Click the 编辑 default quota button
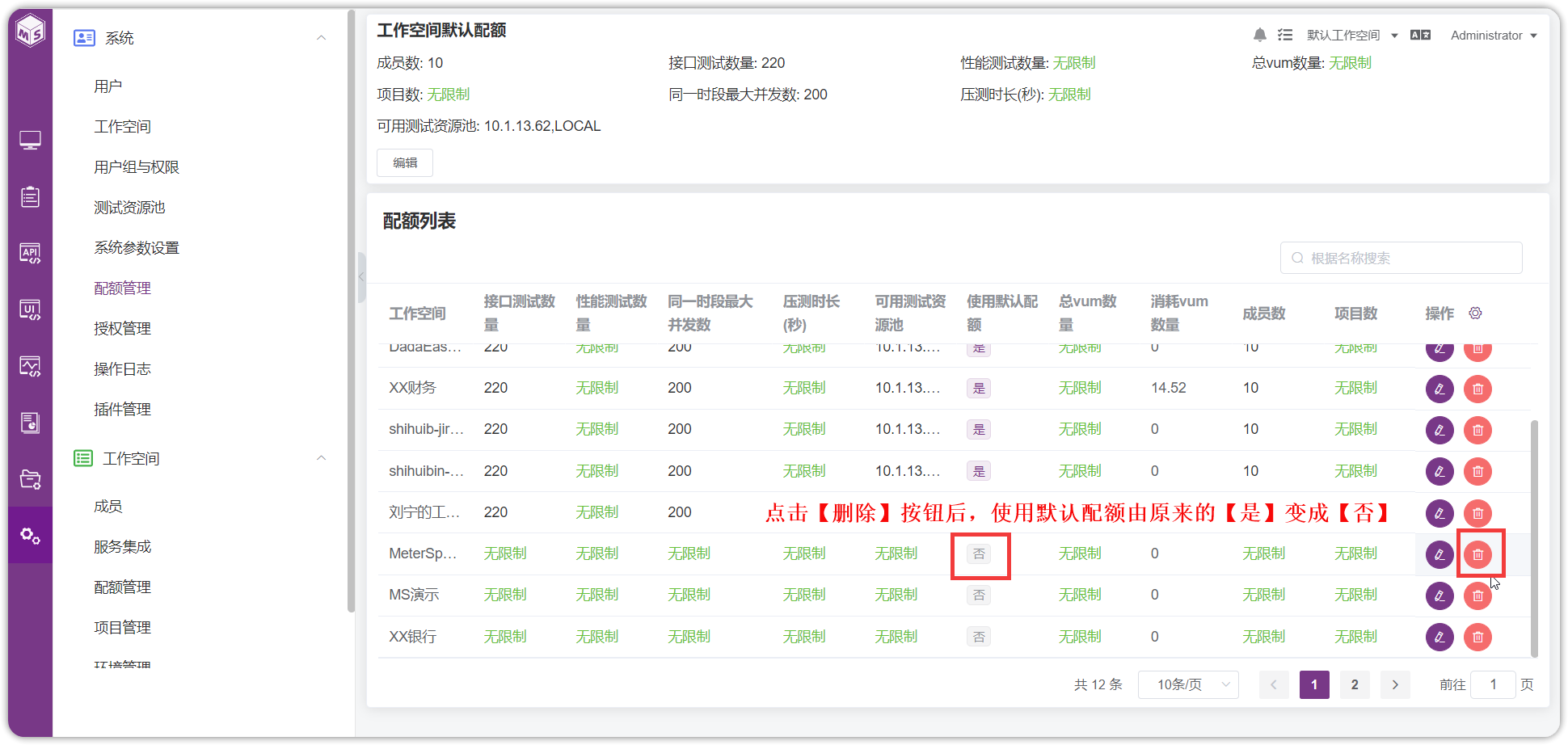 click(405, 162)
